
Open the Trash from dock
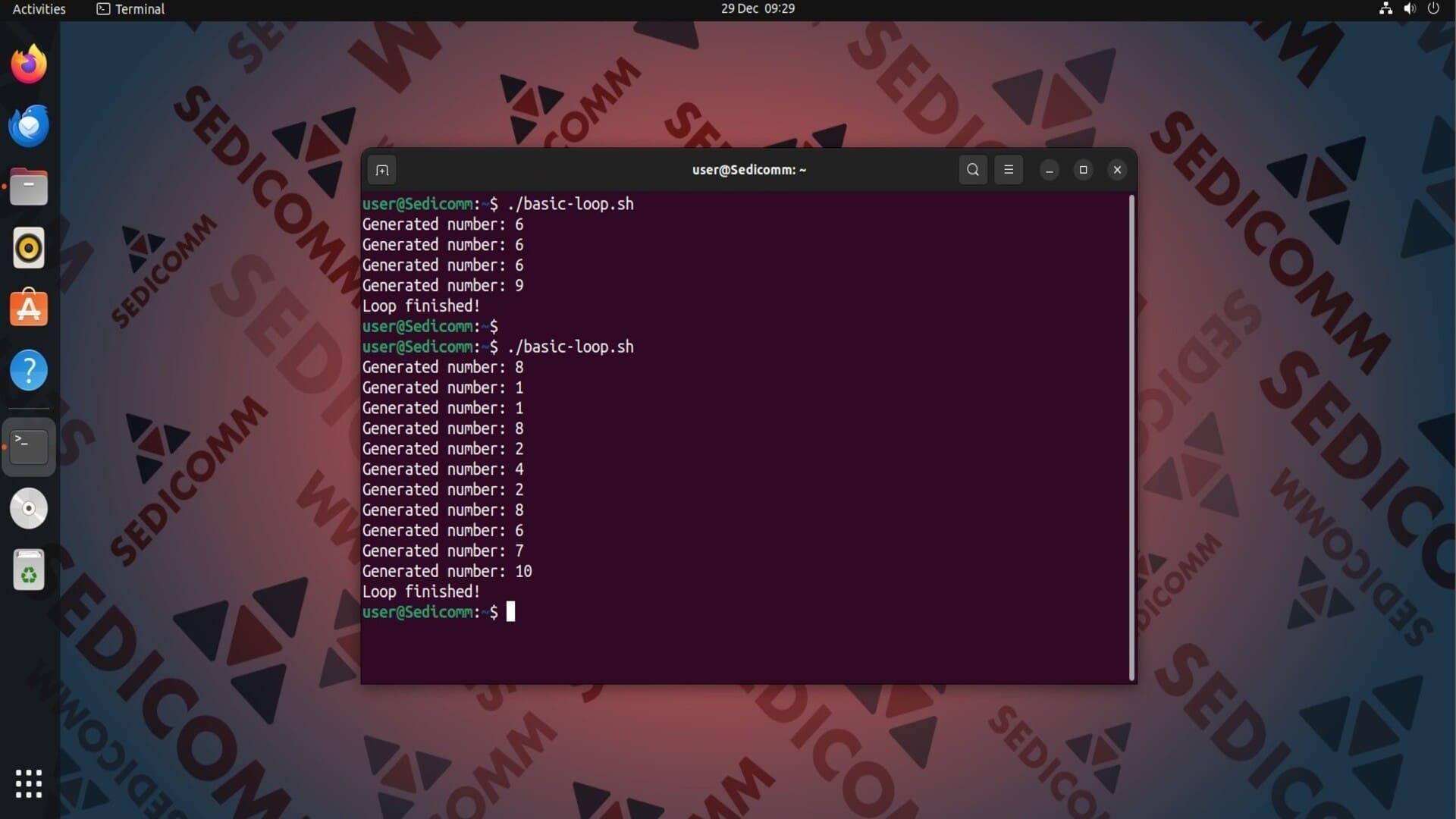(29, 570)
